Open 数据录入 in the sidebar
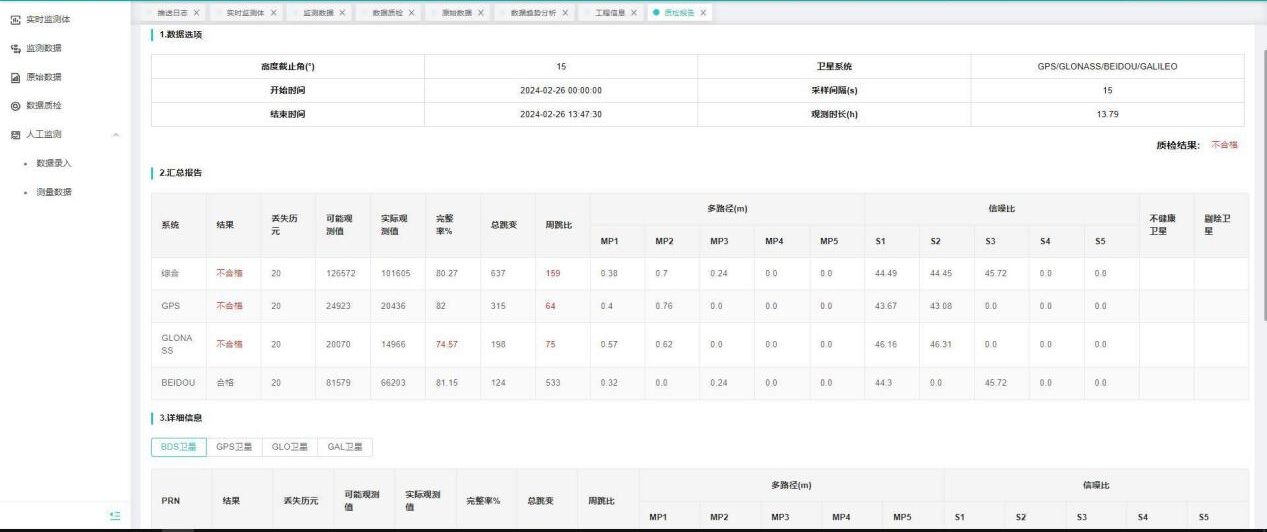 (x=54, y=163)
